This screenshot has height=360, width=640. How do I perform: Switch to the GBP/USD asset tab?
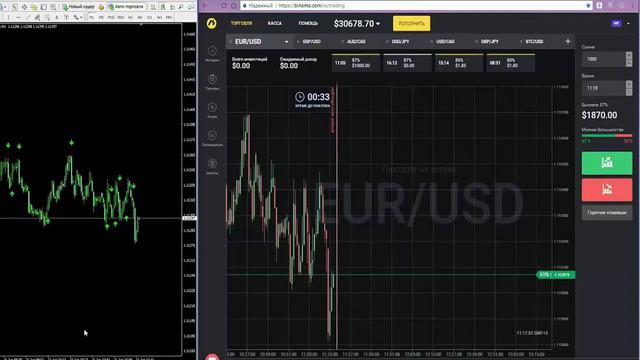point(311,42)
